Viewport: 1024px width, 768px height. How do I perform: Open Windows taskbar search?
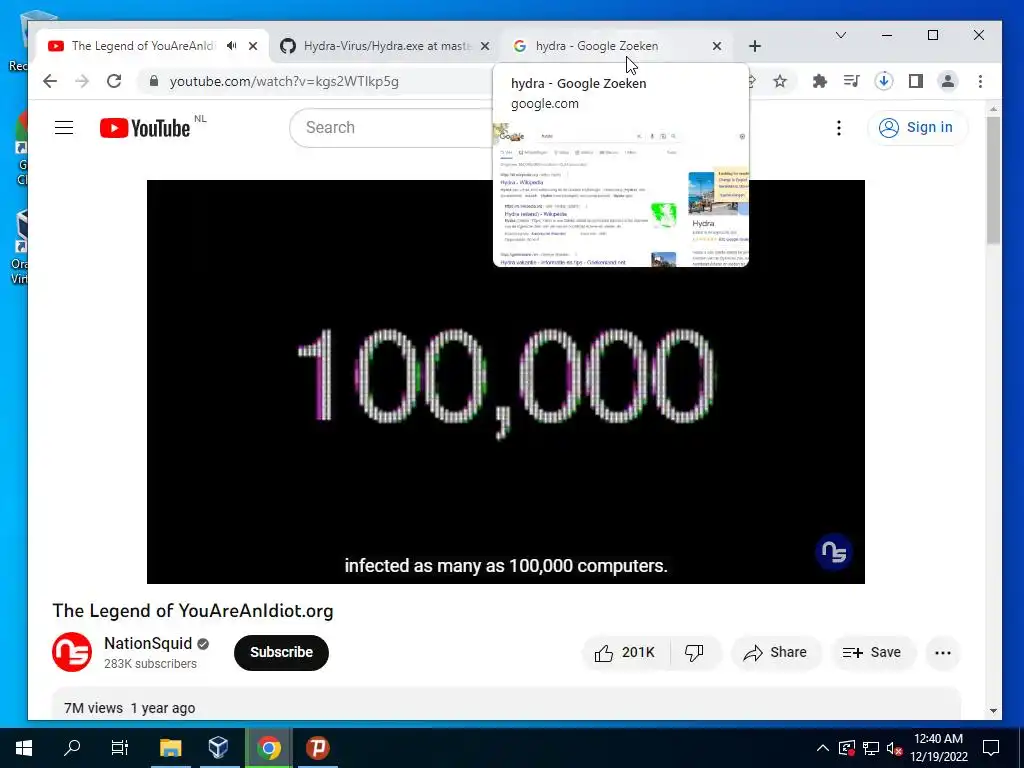72,748
